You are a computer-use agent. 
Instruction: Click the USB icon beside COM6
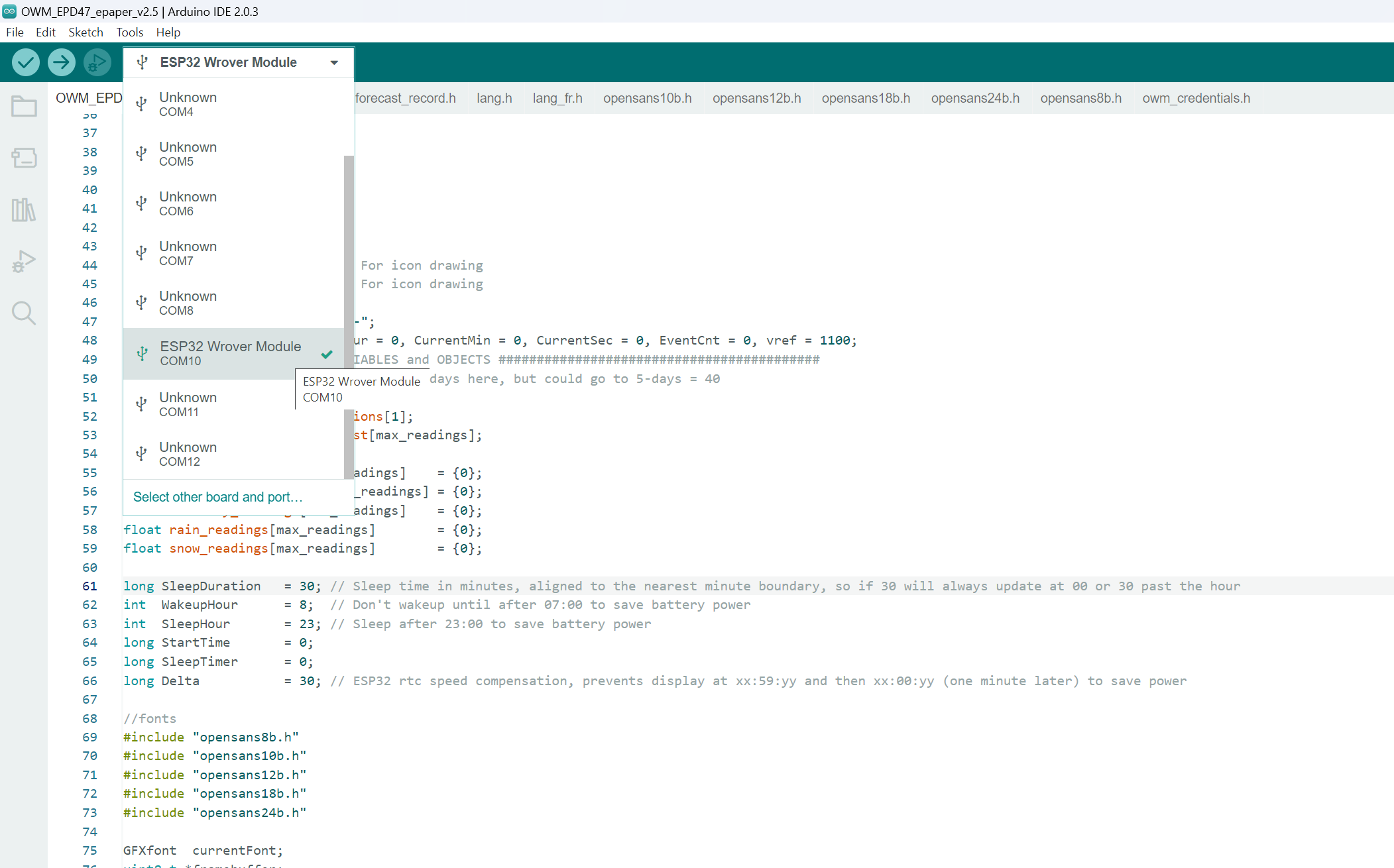pos(141,203)
